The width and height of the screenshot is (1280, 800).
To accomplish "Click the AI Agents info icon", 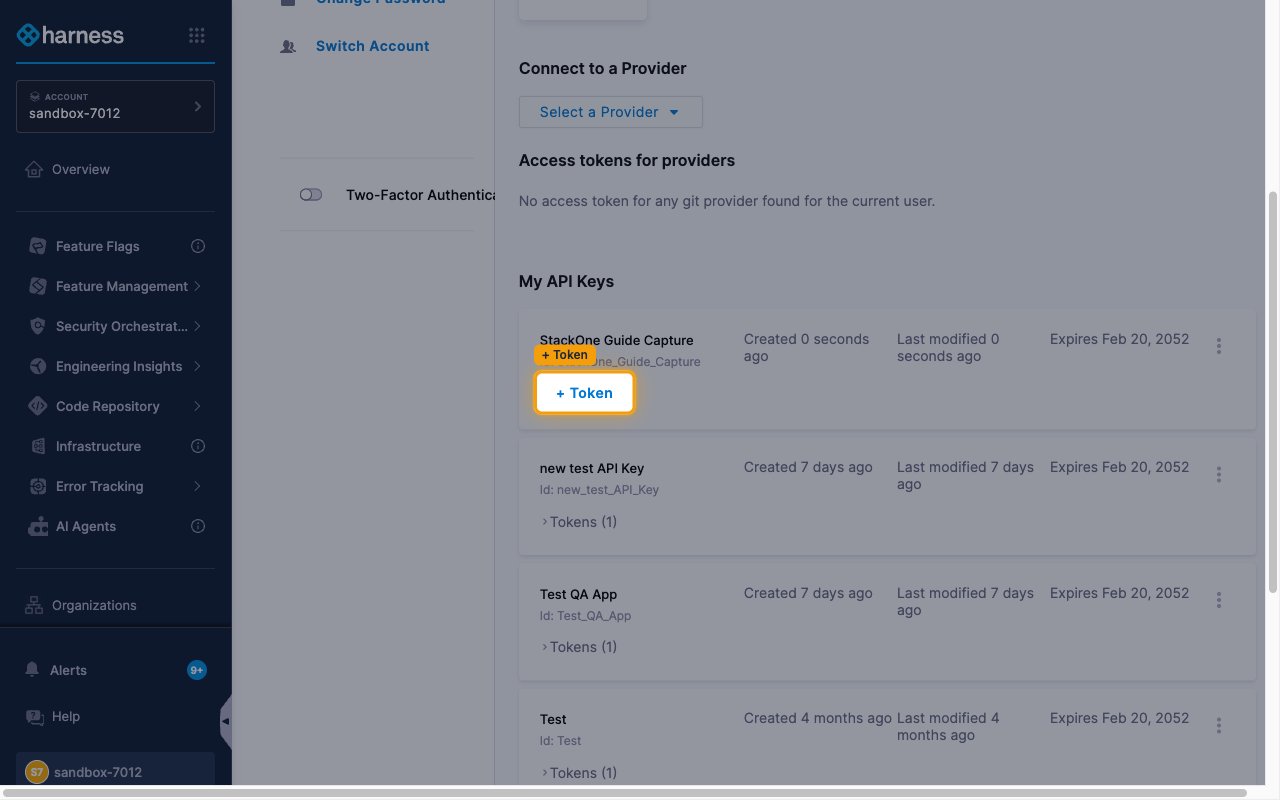I will click(198, 526).
